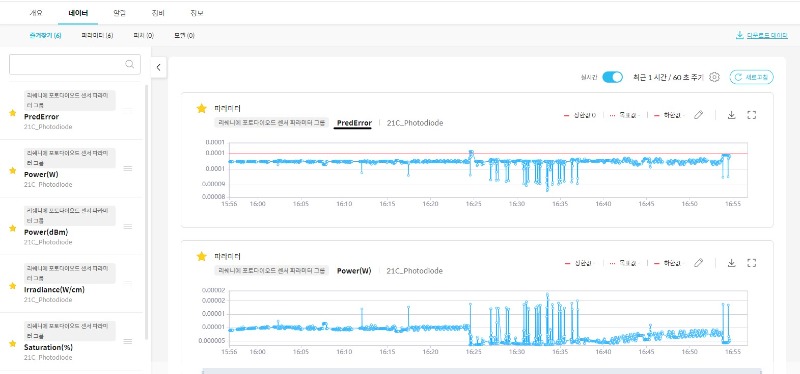This screenshot has height=374, width=800.
Task: Toggle 하한값 legend on PredError chart
Action: click(668, 115)
